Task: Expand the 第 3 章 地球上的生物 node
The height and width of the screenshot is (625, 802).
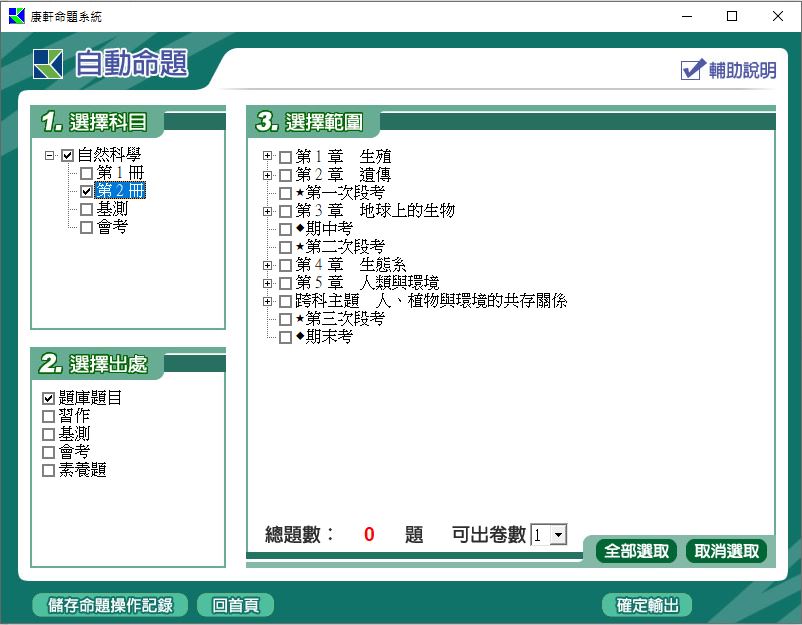Action: click(x=267, y=211)
